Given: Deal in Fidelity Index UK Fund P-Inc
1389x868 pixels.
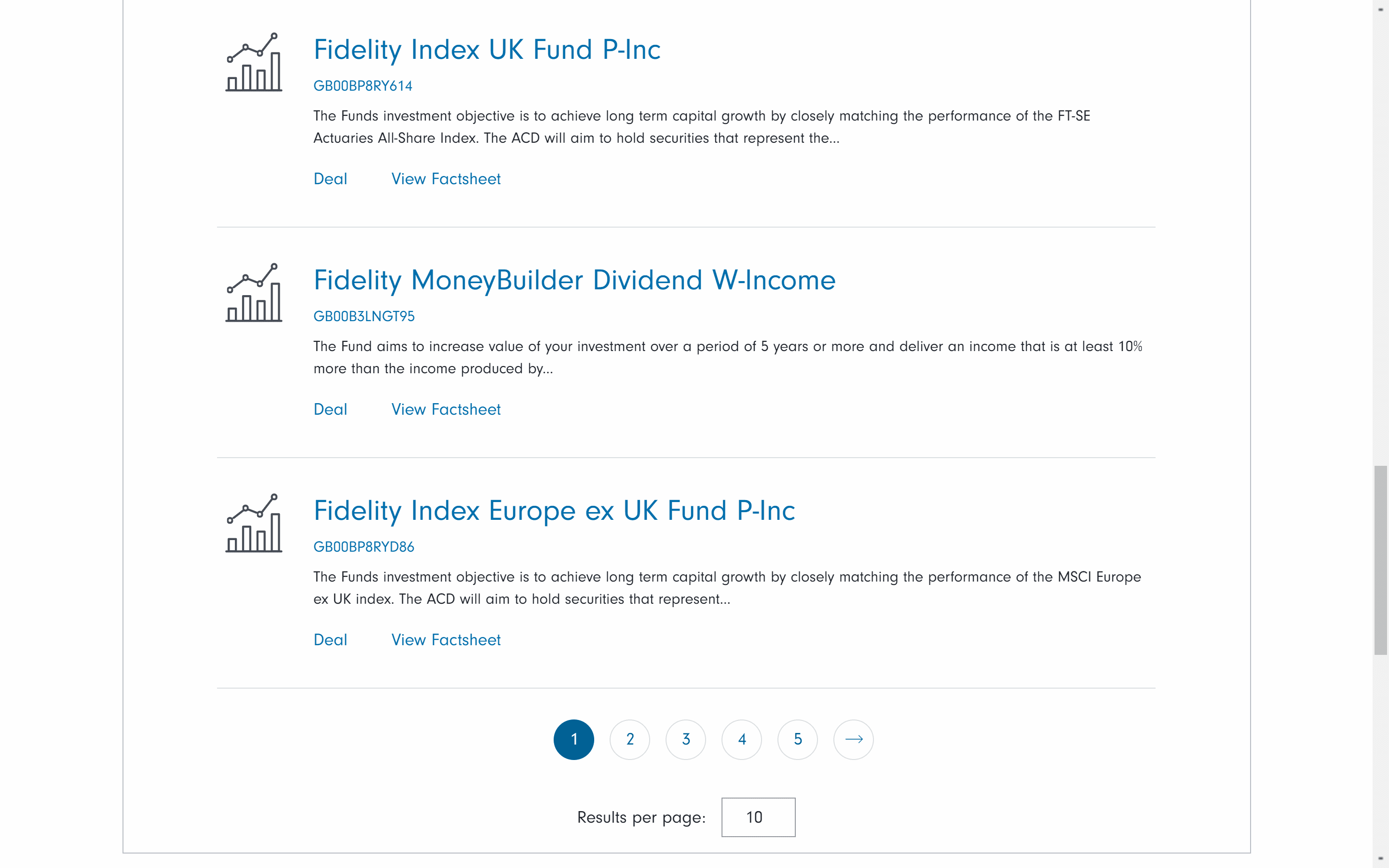Looking at the screenshot, I should pos(330,179).
